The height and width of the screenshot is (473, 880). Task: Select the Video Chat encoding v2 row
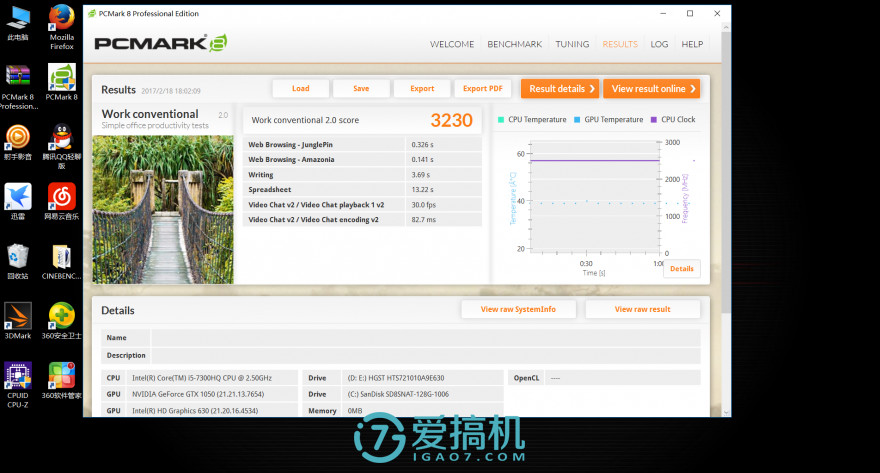click(363, 220)
